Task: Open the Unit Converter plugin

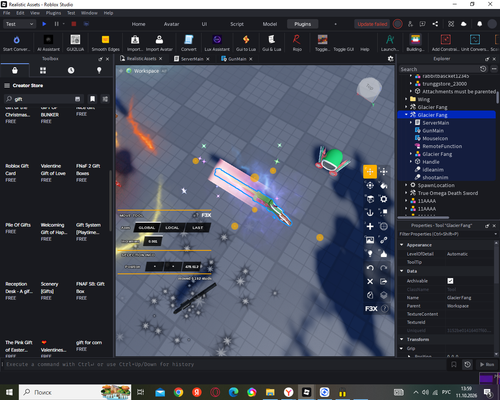Action: [474, 43]
